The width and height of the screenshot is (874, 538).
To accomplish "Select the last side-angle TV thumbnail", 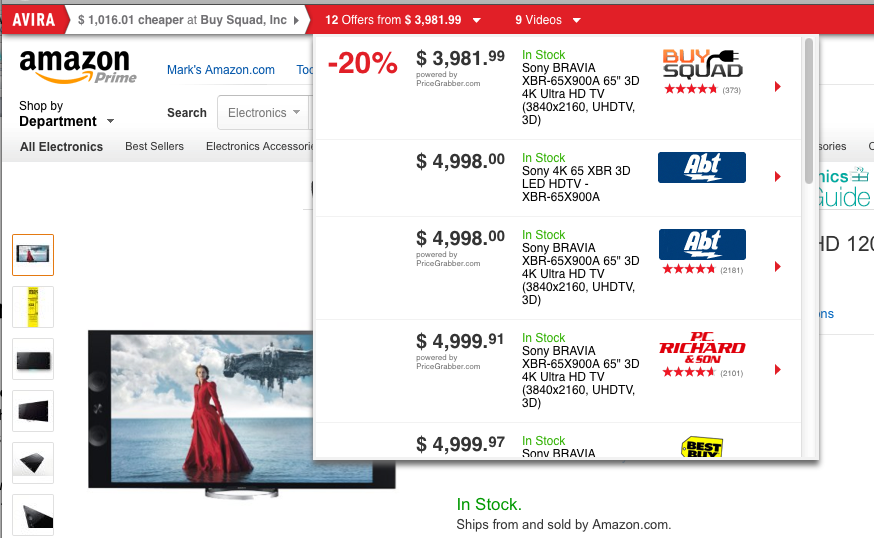I will (x=33, y=515).
